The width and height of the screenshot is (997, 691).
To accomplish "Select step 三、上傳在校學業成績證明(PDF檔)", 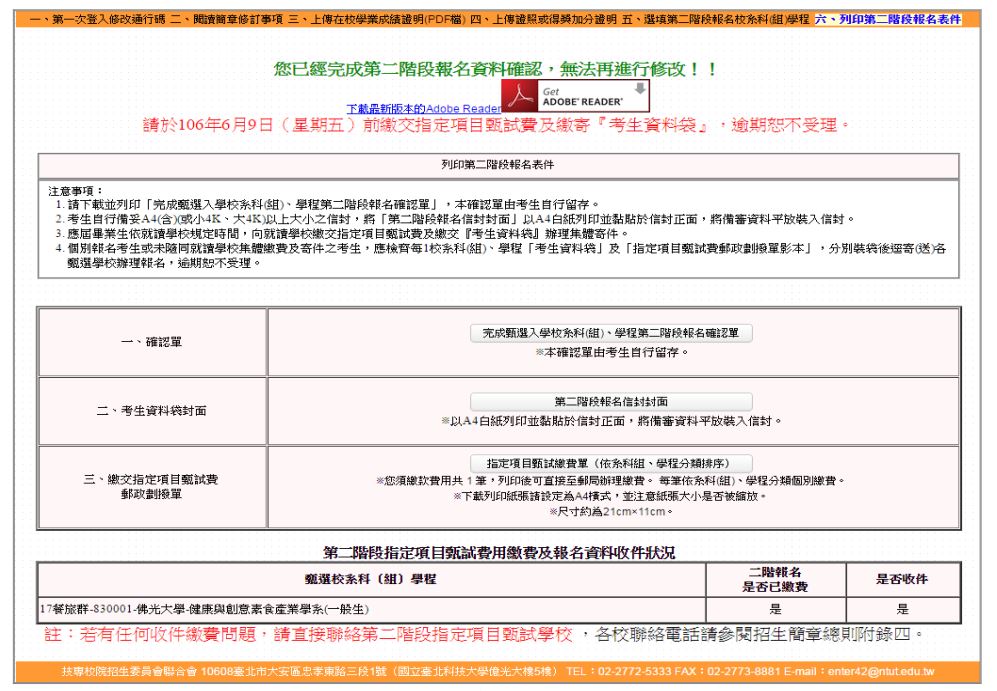I will tap(377, 19).
